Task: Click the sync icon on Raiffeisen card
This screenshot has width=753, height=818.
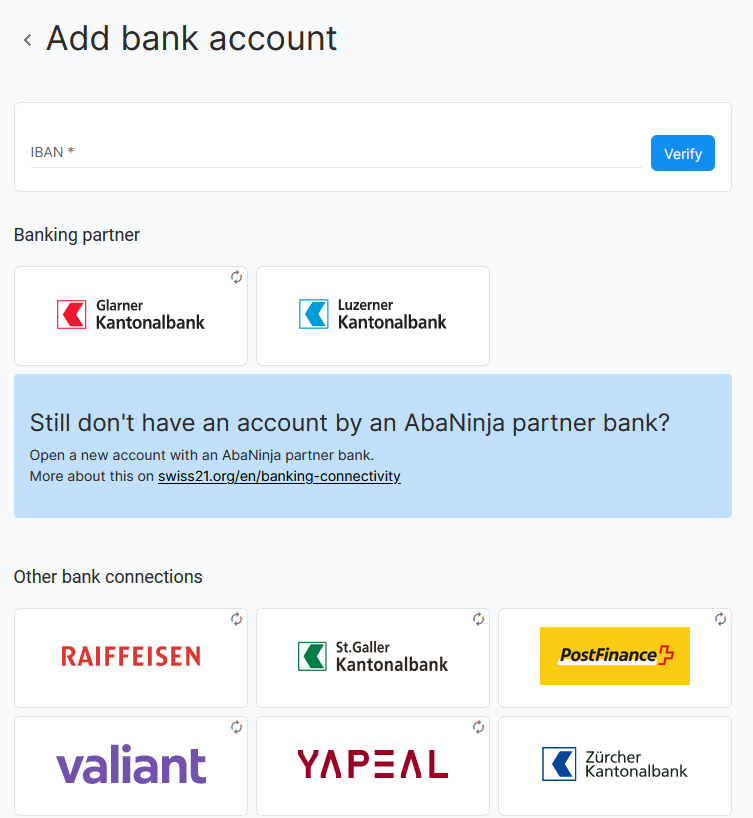Action: (236, 619)
